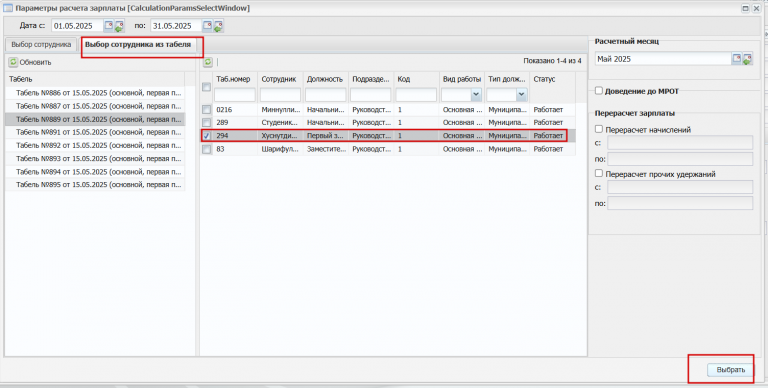Switch to Выбор сотрудника из табеля tab

pyautogui.click(x=138, y=44)
